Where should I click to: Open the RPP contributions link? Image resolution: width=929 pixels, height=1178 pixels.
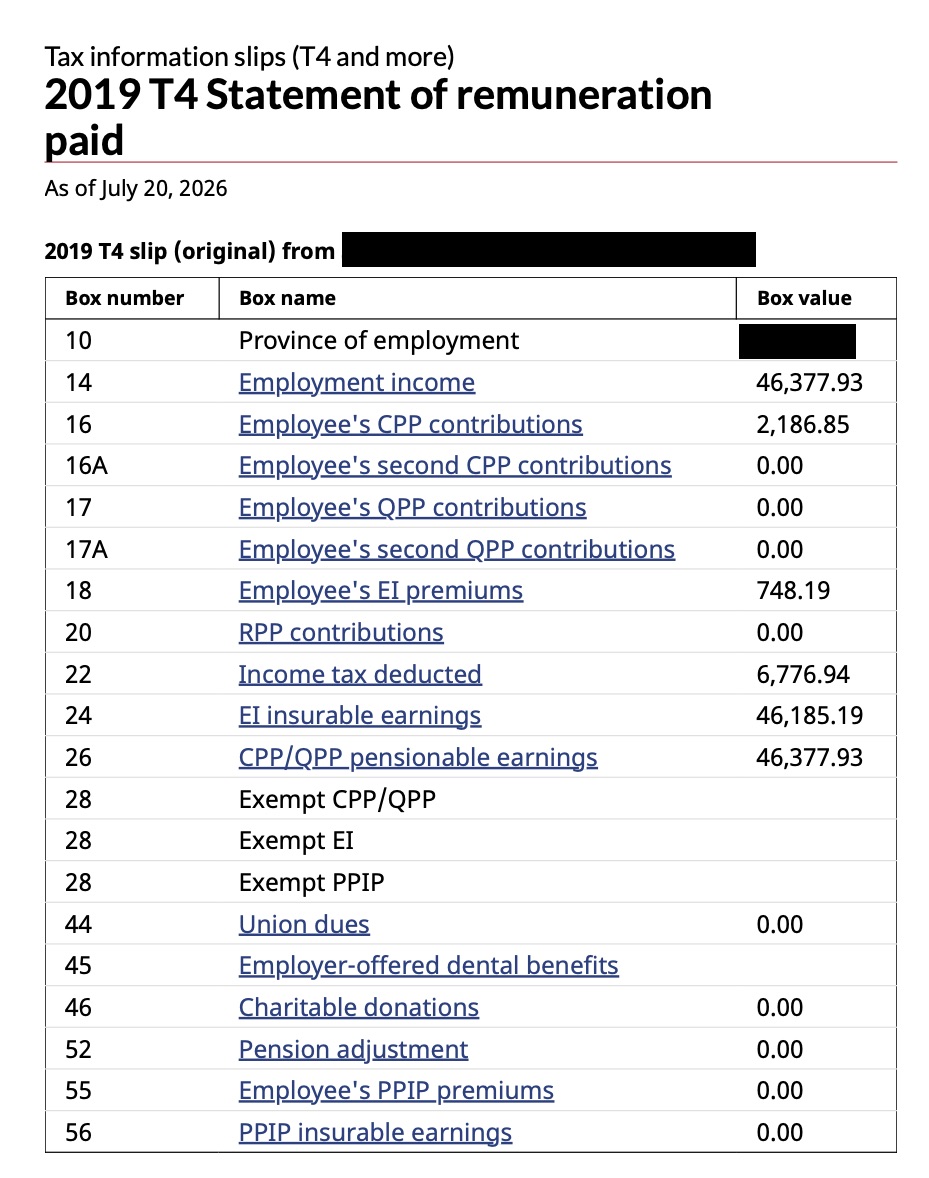tap(341, 633)
